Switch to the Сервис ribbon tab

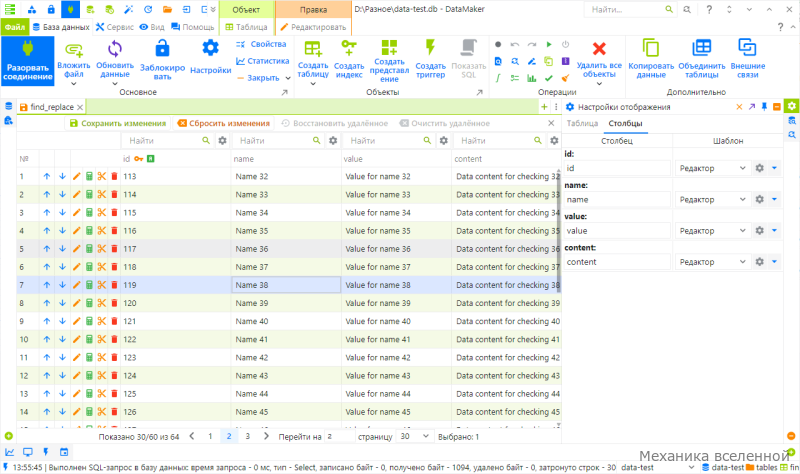coord(115,27)
